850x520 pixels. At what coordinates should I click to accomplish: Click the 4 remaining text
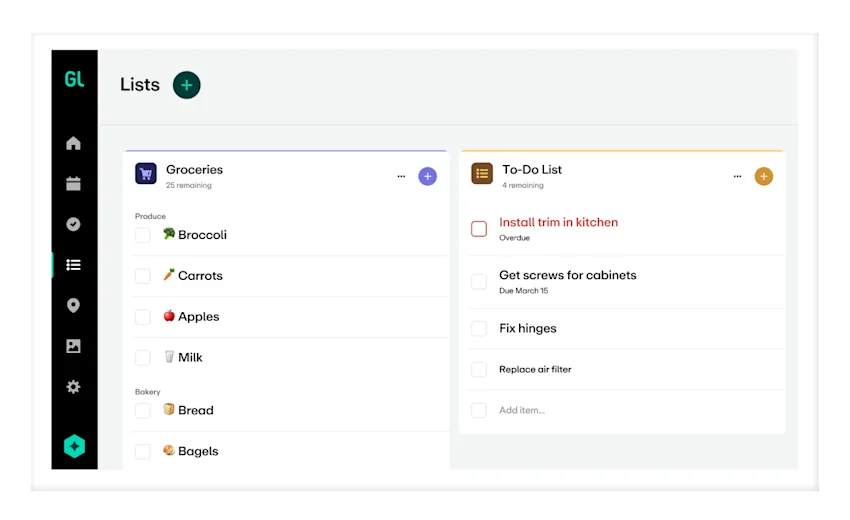[523, 185]
